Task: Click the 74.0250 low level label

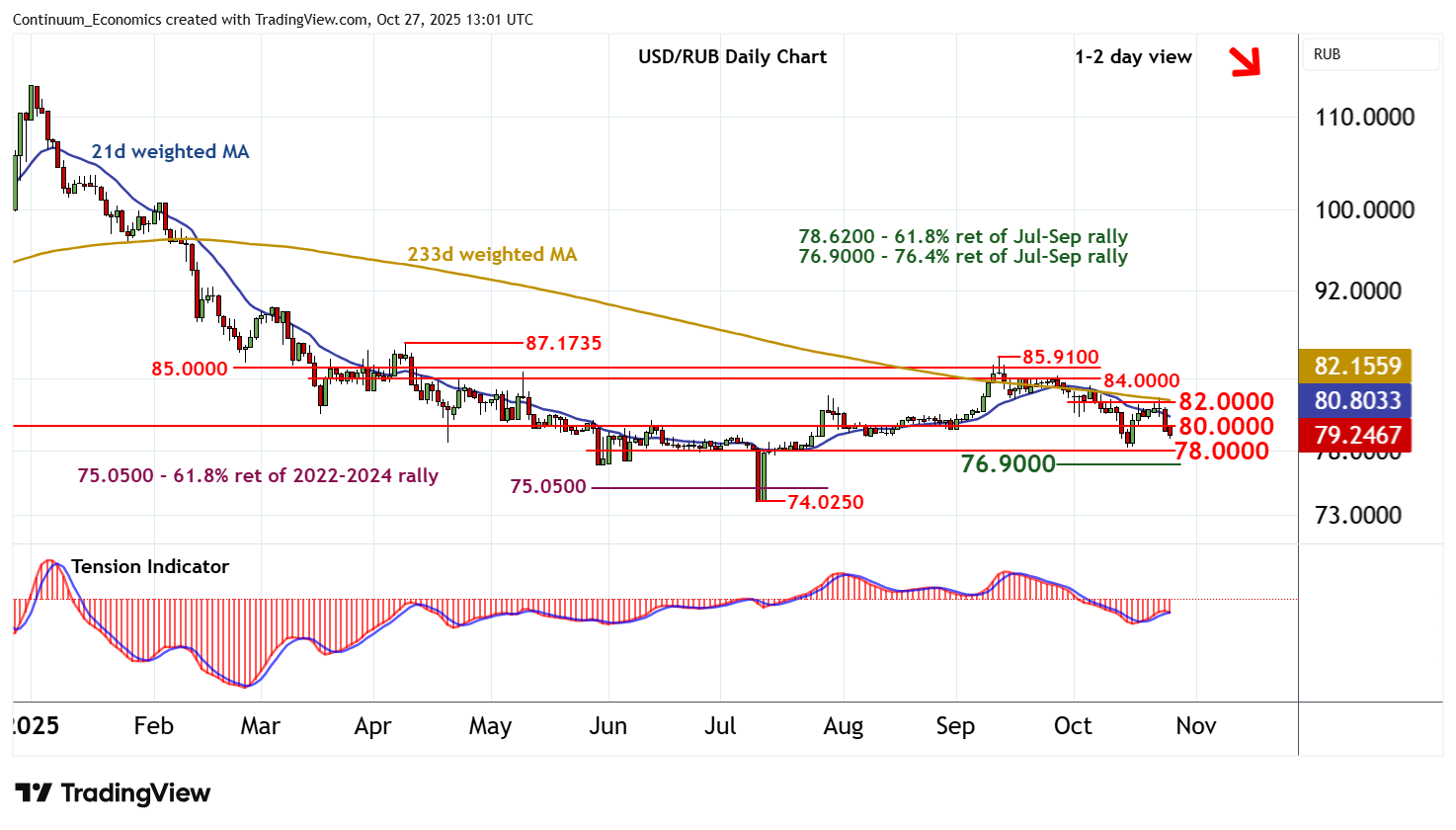Action: [x=826, y=502]
